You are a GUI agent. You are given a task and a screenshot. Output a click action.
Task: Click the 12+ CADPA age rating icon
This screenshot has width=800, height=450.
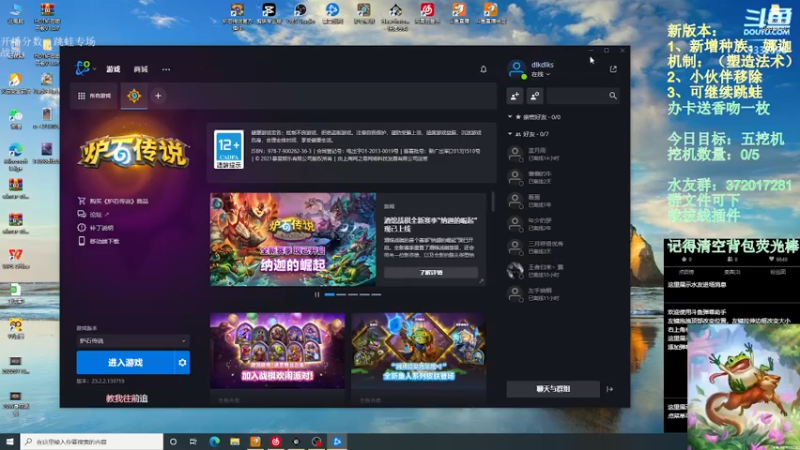tap(229, 149)
